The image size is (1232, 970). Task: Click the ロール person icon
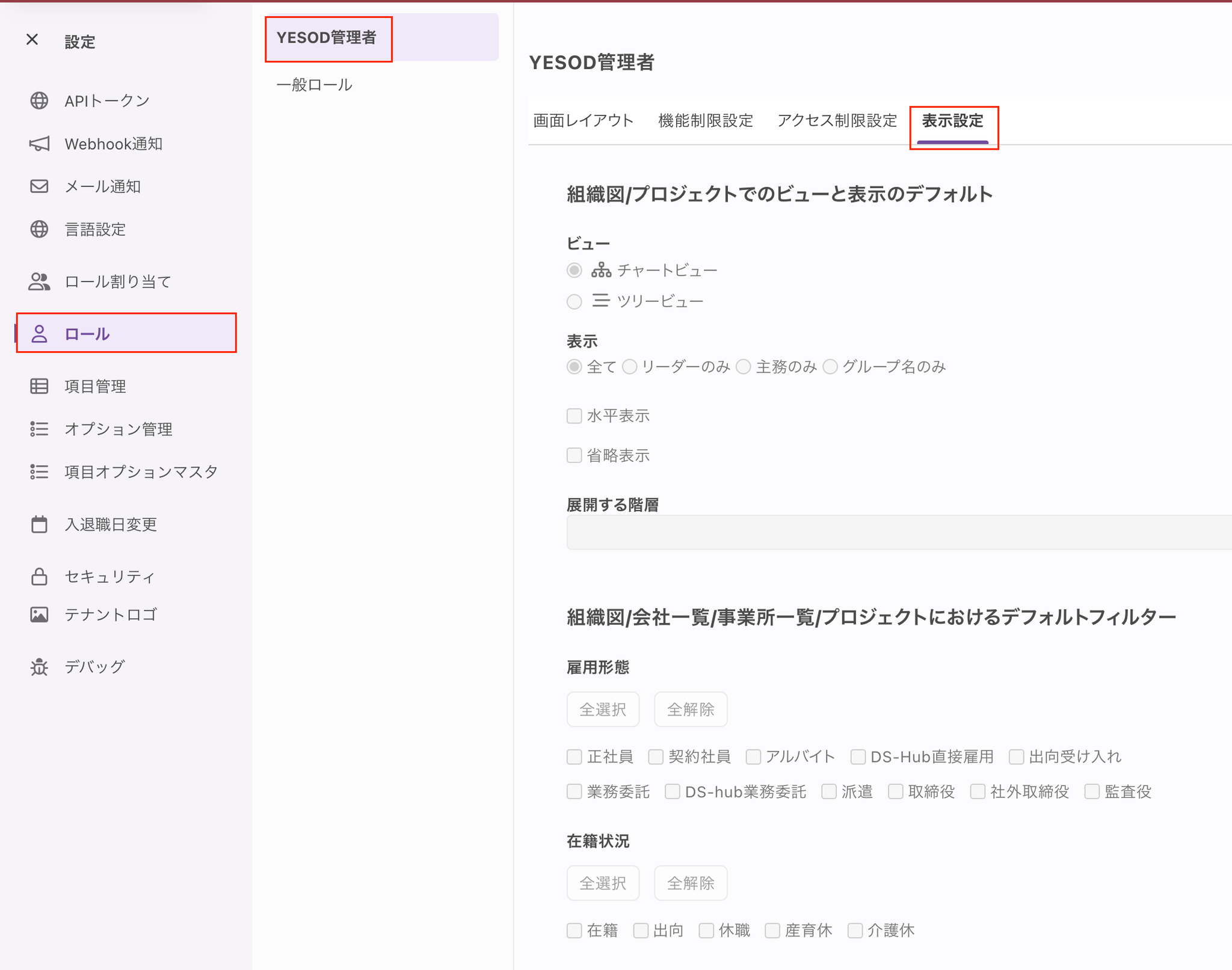click(39, 334)
